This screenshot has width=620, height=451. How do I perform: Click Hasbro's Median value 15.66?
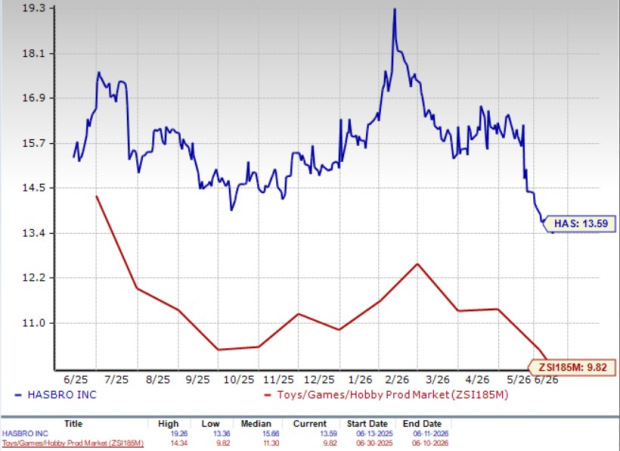point(271,434)
